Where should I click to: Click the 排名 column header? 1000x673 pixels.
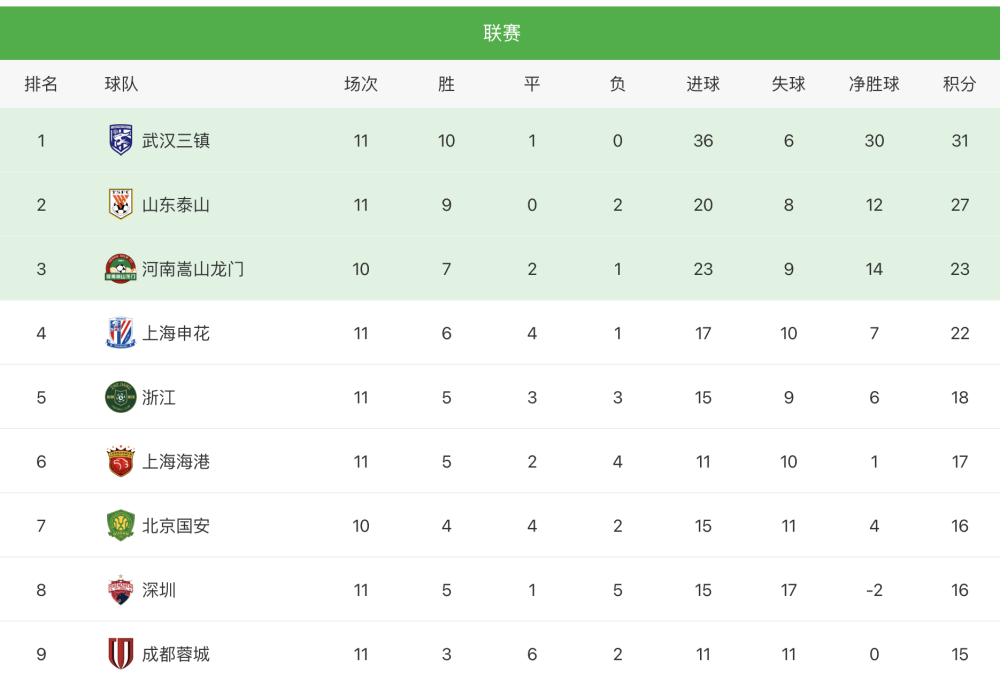41,84
